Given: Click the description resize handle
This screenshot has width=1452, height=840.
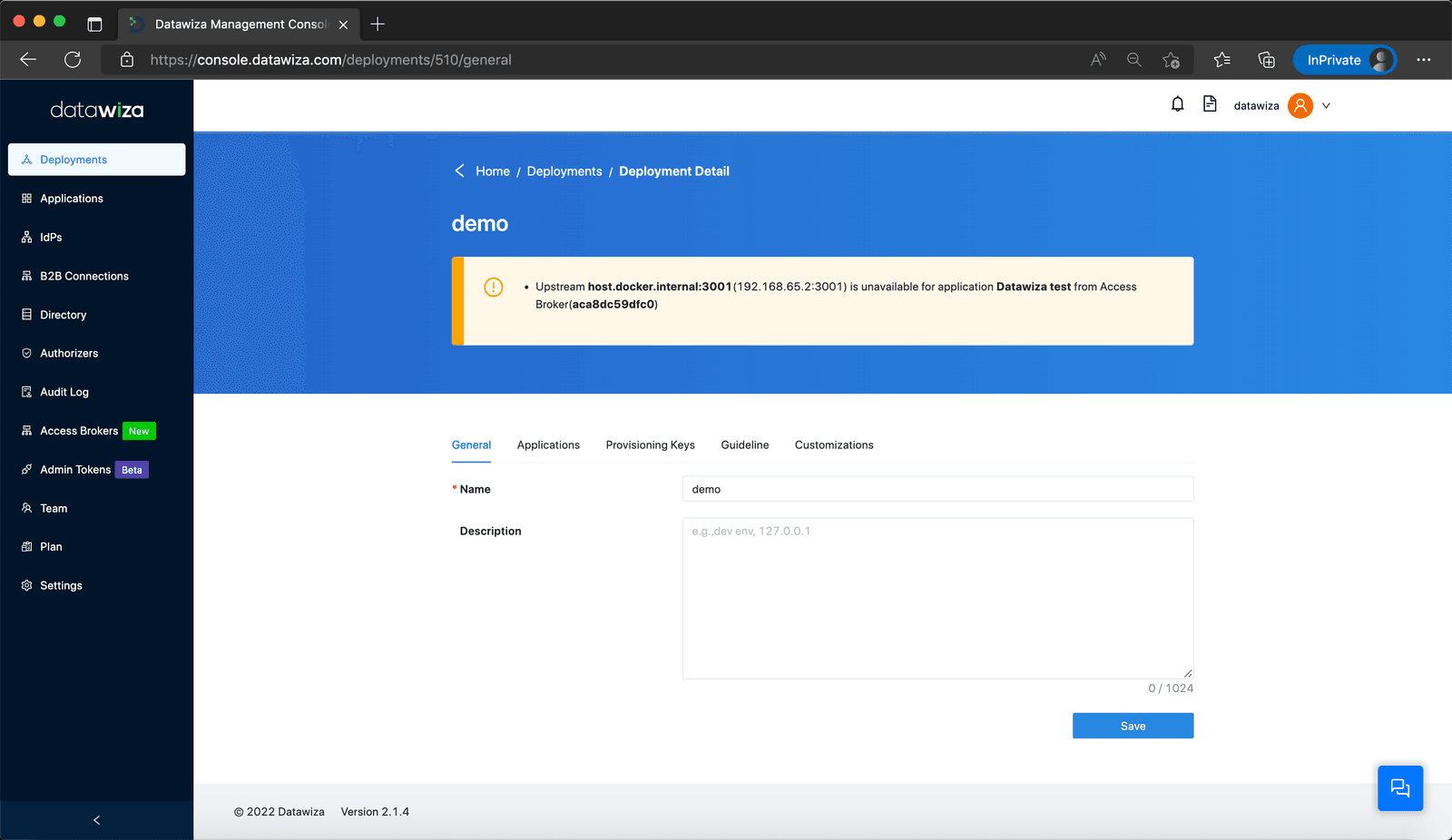Looking at the screenshot, I should [x=1187, y=673].
